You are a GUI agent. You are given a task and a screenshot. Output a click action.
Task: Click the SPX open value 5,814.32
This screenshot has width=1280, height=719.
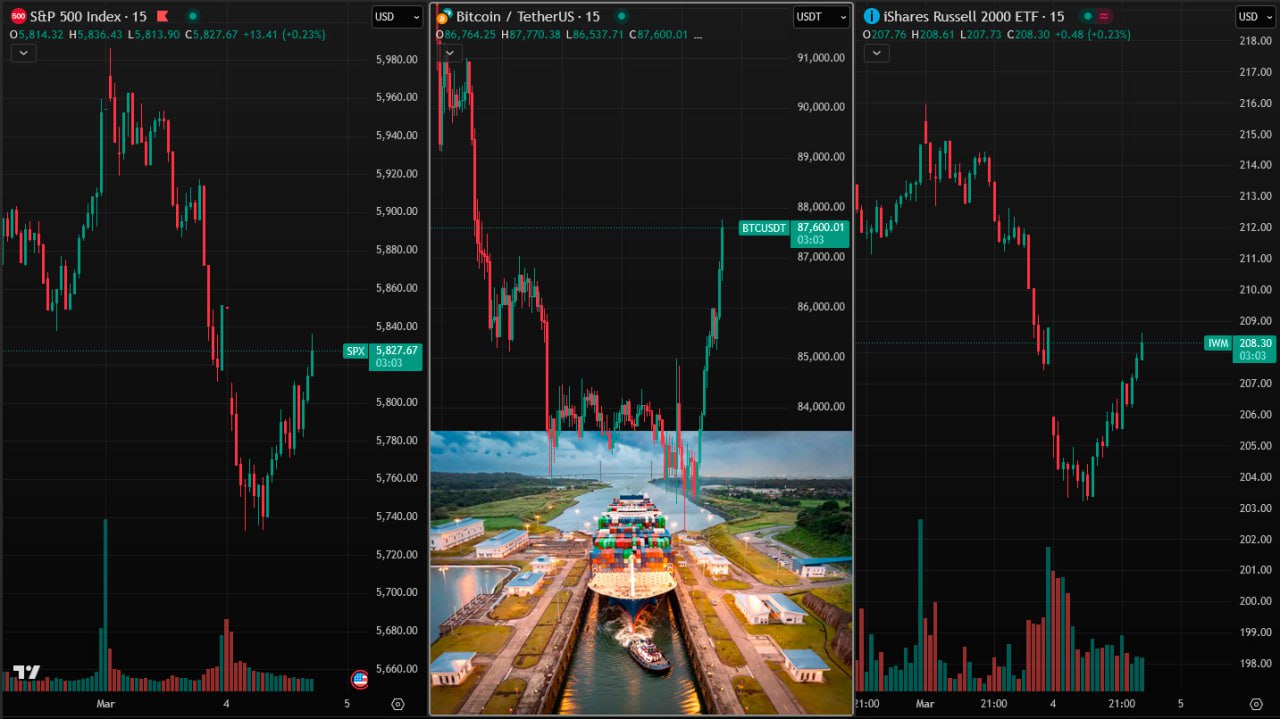coord(41,34)
